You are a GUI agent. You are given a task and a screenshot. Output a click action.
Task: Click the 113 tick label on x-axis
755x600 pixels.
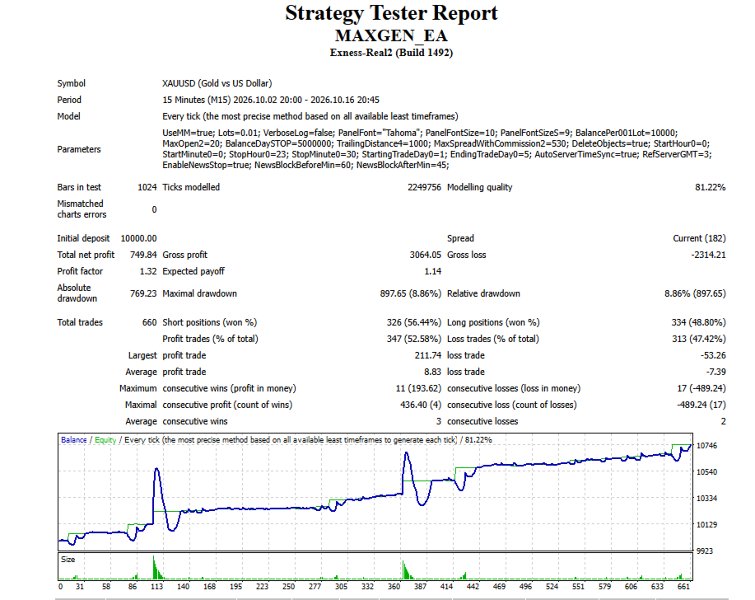point(156,586)
